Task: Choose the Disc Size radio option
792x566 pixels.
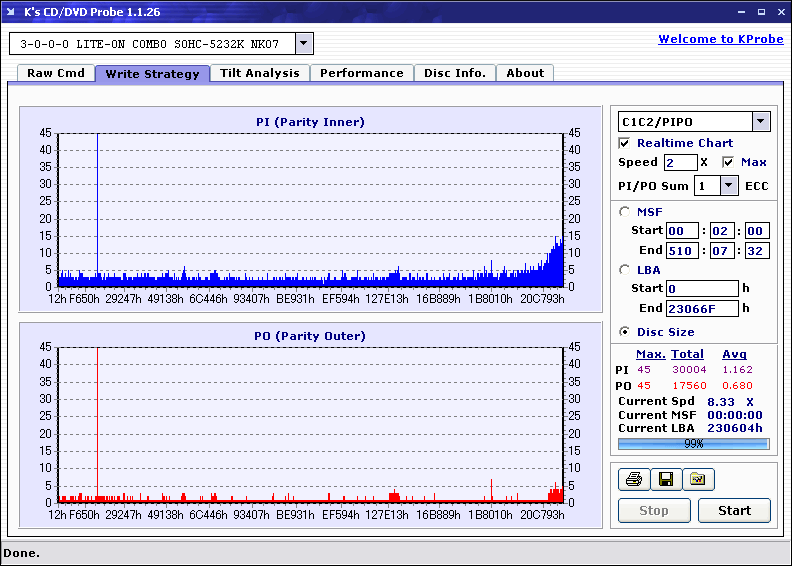Action: click(x=625, y=332)
